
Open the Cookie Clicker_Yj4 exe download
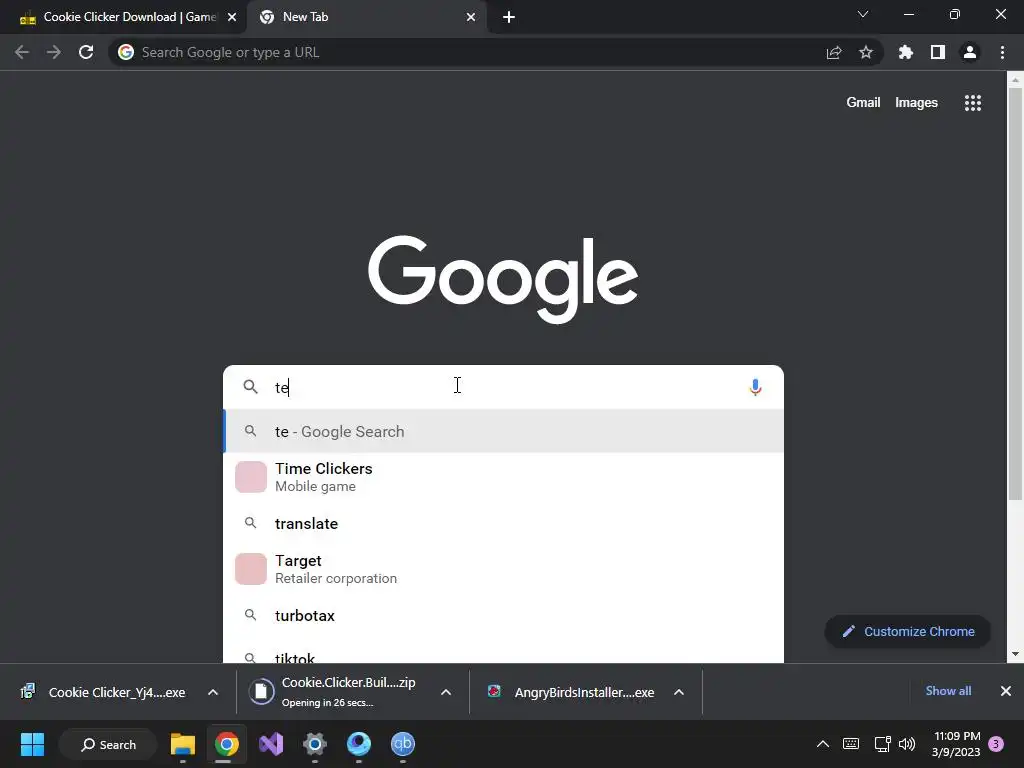pos(104,692)
